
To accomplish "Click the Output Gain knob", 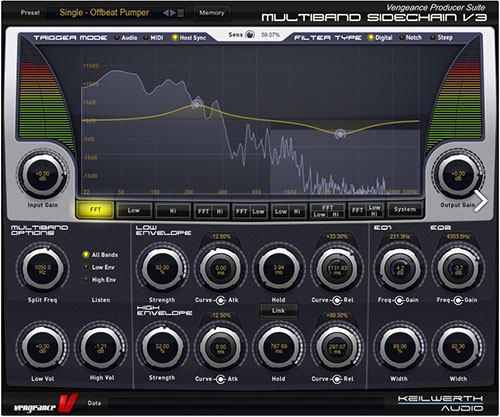I will (x=458, y=175).
